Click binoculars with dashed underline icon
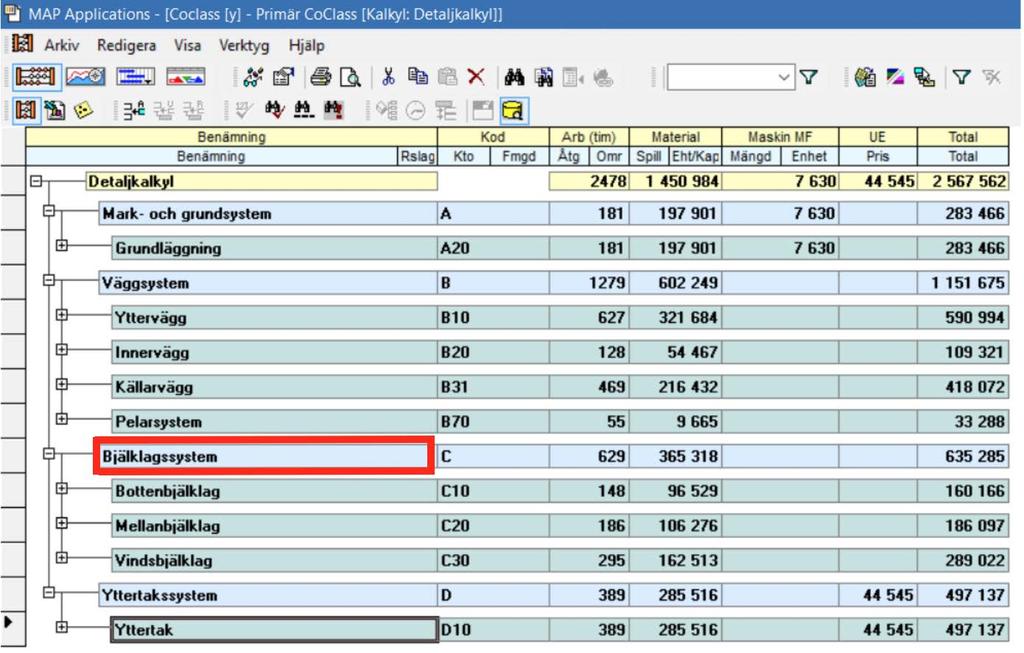 pyautogui.click(x=303, y=110)
